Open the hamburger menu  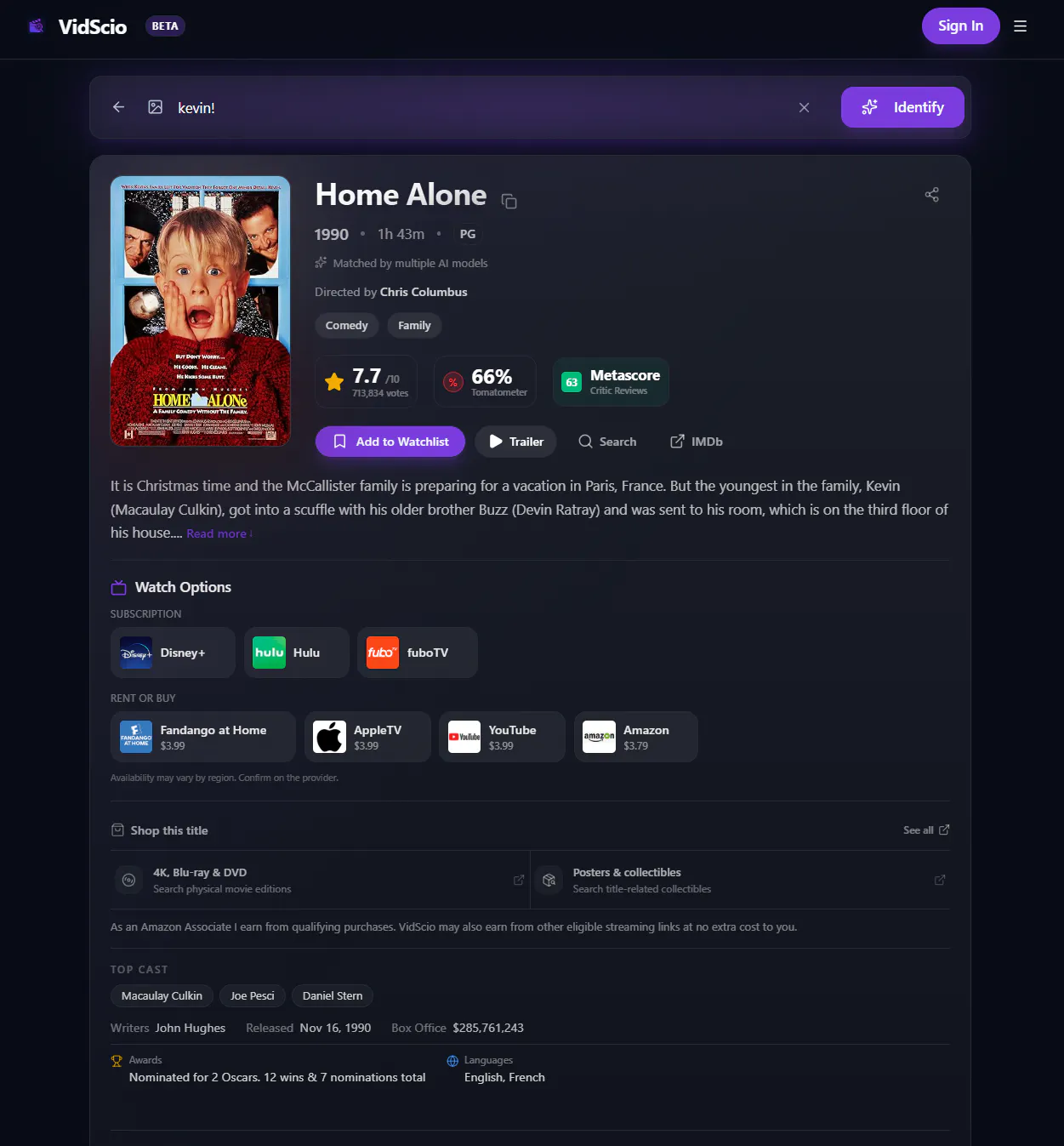point(1020,26)
